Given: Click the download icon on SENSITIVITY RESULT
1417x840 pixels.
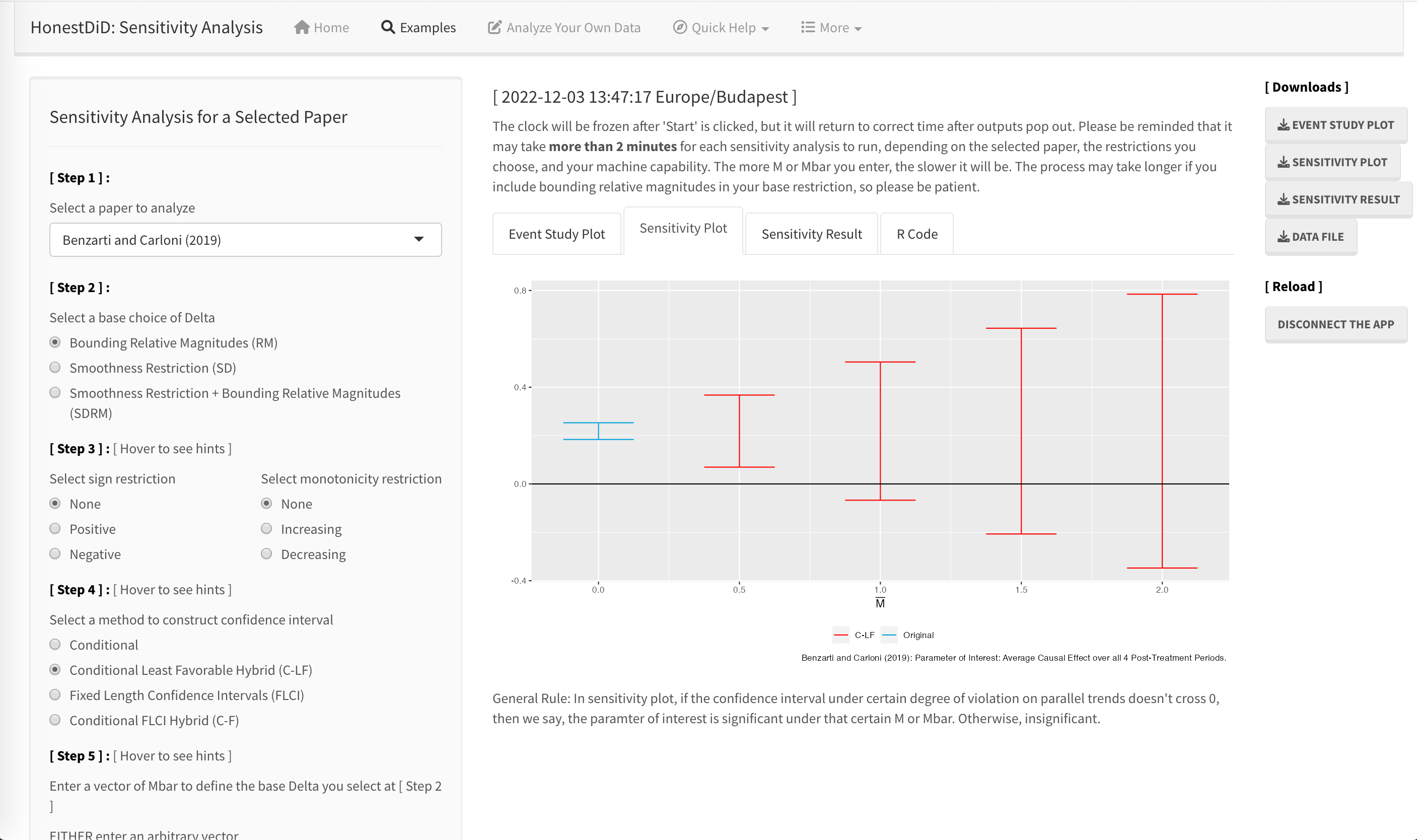Looking at the screenshot, I should (1284, 199).
